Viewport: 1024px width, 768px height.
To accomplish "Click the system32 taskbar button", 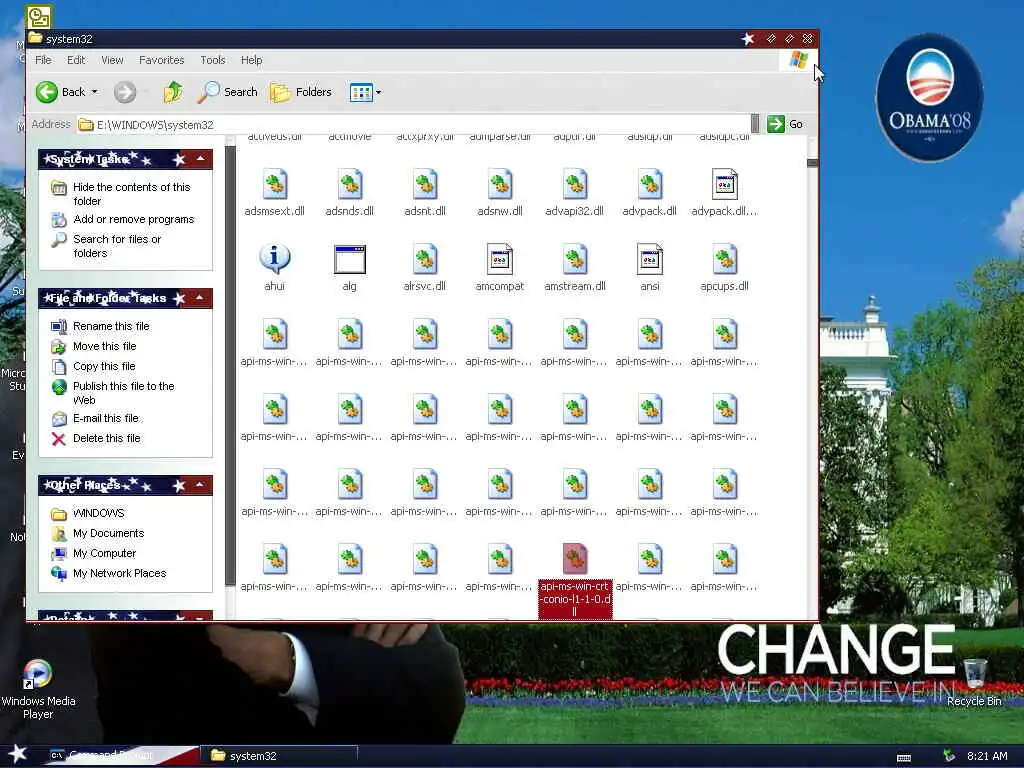I will (x=279, y=756).
